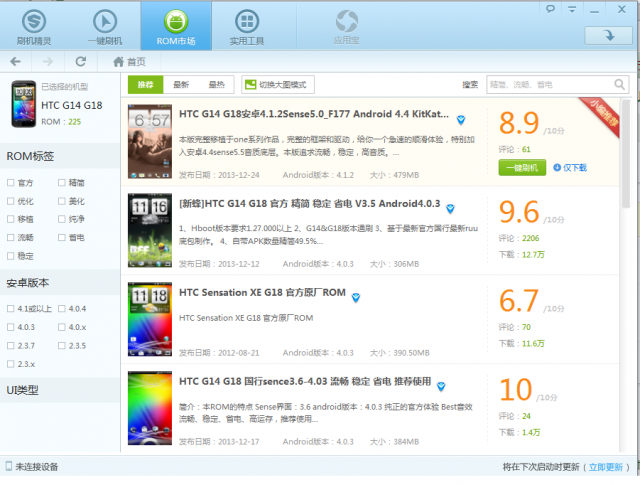
Task: Go to 首页 home icon
Action: pos(129,62)
